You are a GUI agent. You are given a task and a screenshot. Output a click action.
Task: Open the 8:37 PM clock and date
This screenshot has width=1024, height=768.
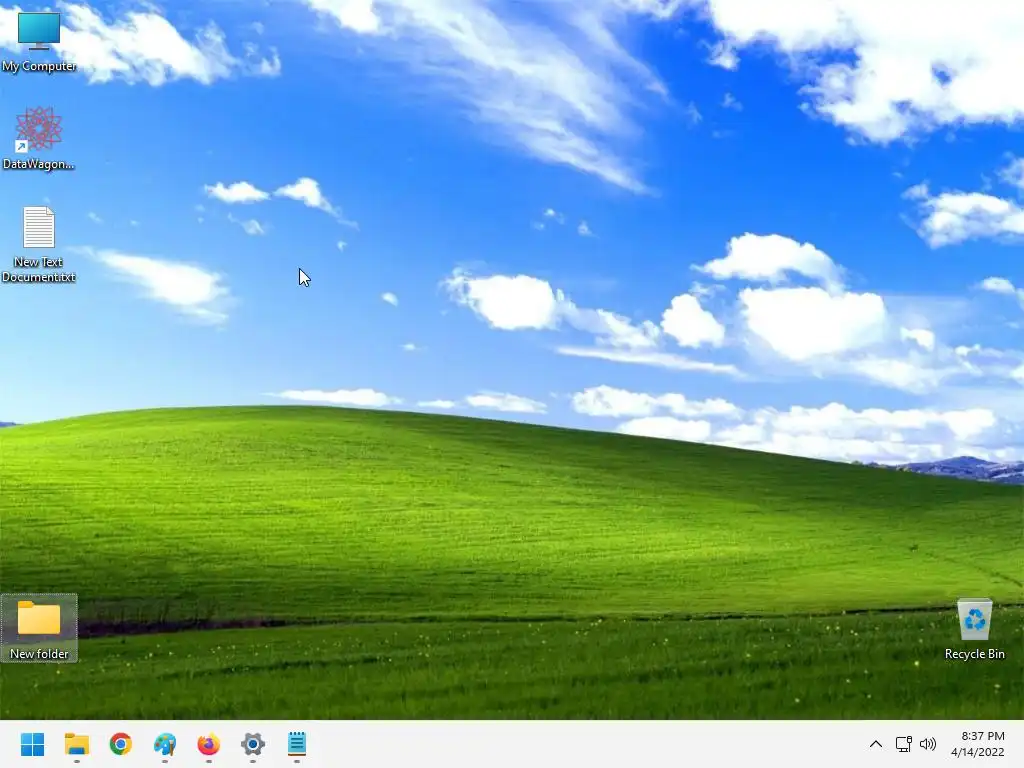(x=978, y=744)
